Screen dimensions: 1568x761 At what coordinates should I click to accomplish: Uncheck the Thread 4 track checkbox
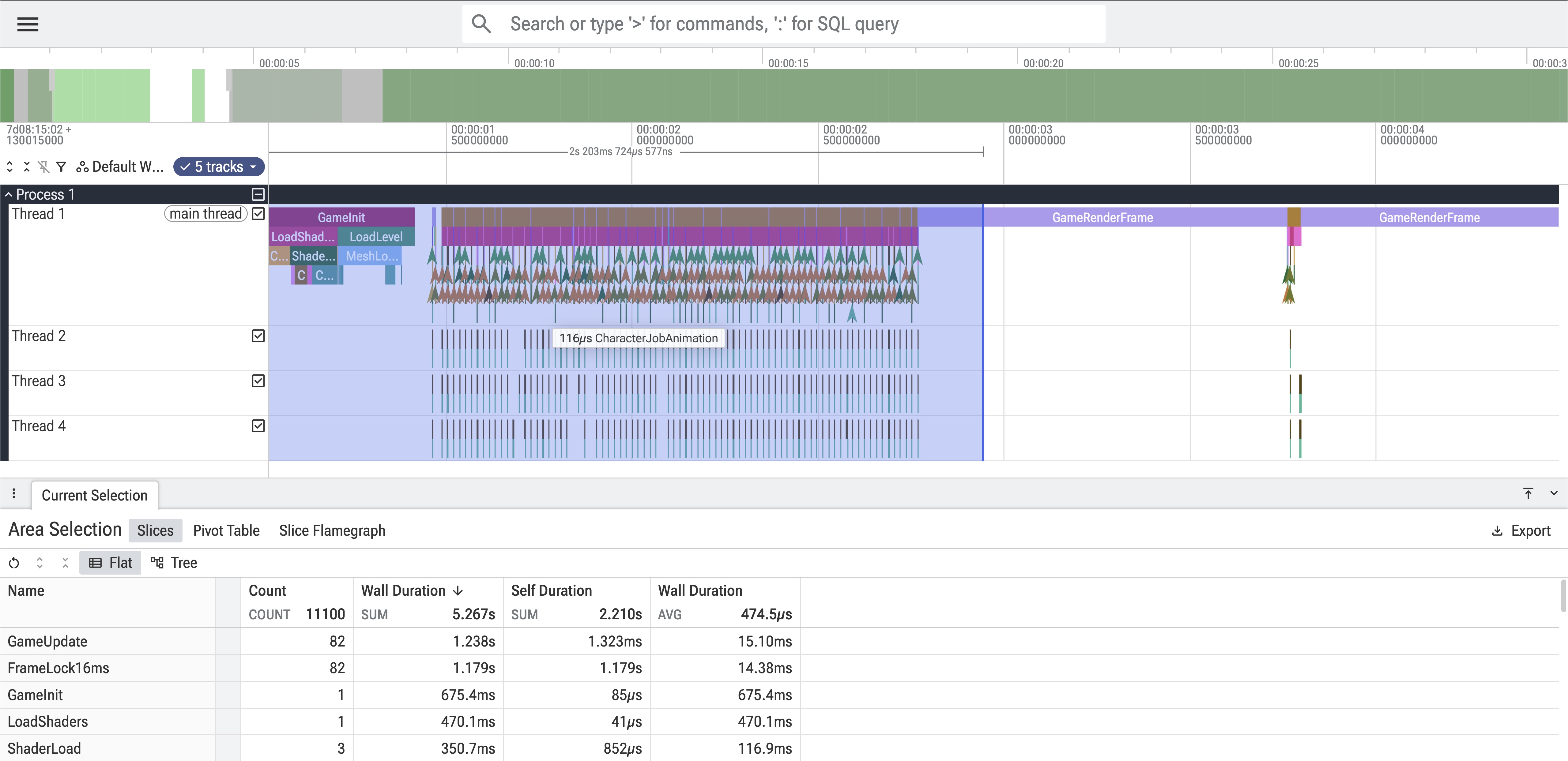(258, 426)
